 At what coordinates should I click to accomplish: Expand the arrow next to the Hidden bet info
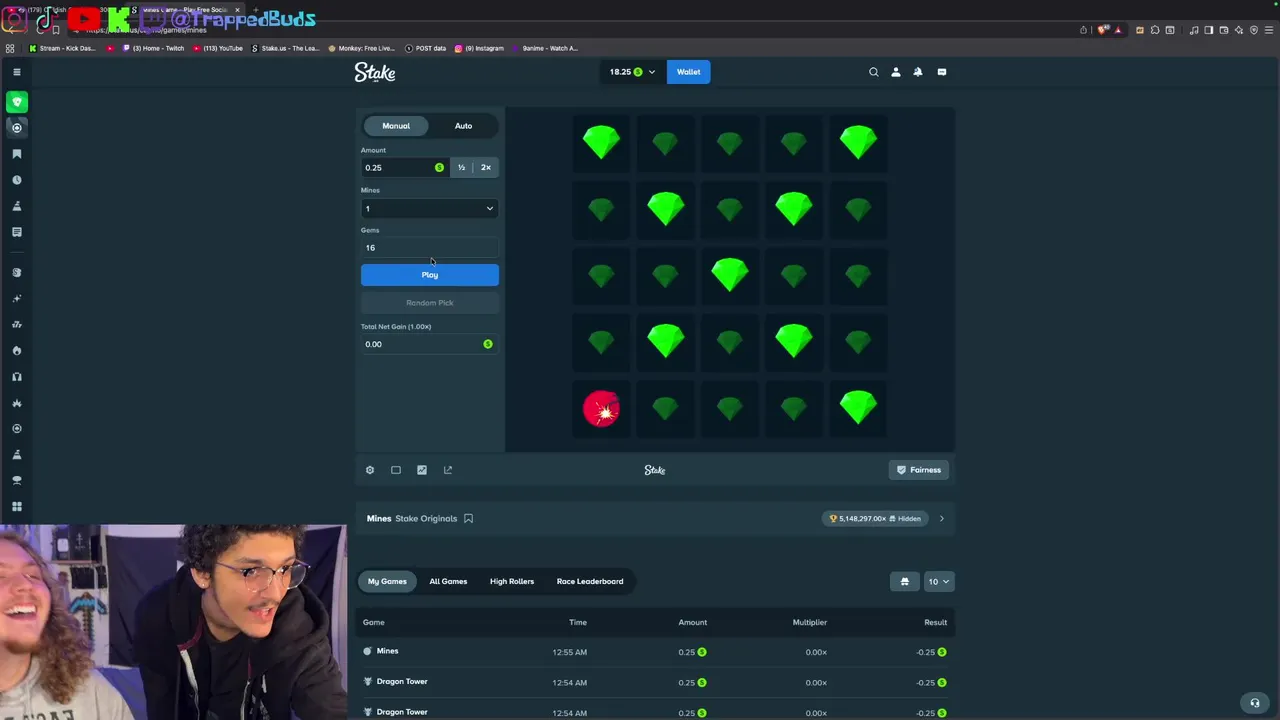tap(941, 518)
